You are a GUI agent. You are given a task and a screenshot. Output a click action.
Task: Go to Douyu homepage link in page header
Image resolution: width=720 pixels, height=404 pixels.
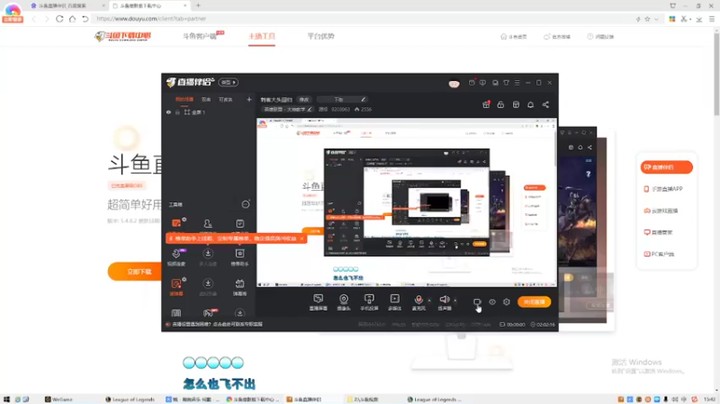[x=513, y=36]
